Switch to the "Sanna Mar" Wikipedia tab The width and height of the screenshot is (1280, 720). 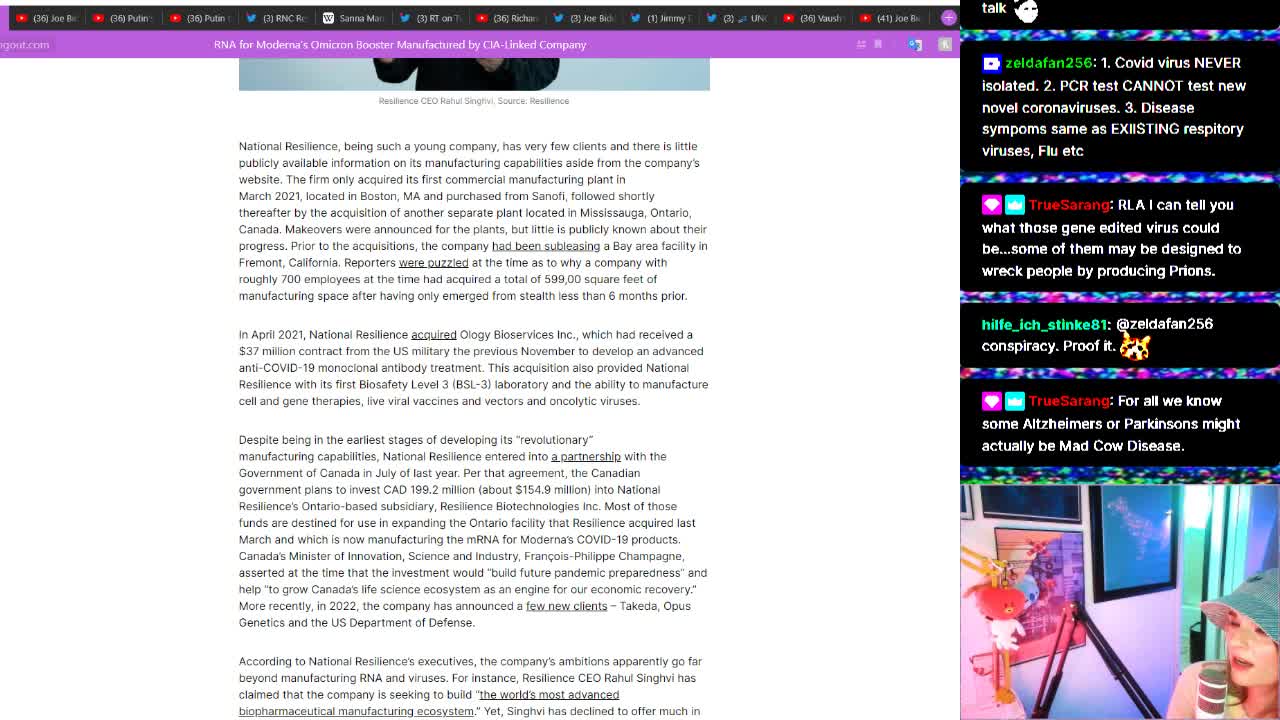point(354,18)
